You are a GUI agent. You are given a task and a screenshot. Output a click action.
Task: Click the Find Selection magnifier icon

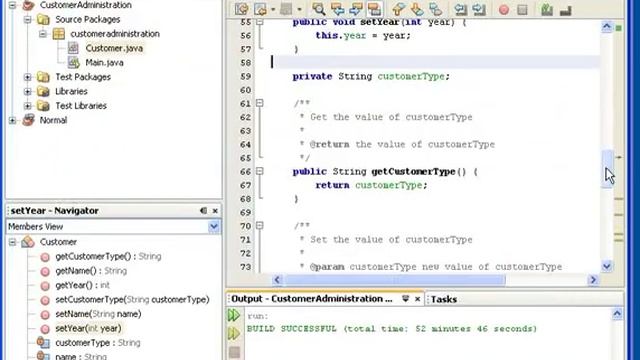tap(318, 9)
